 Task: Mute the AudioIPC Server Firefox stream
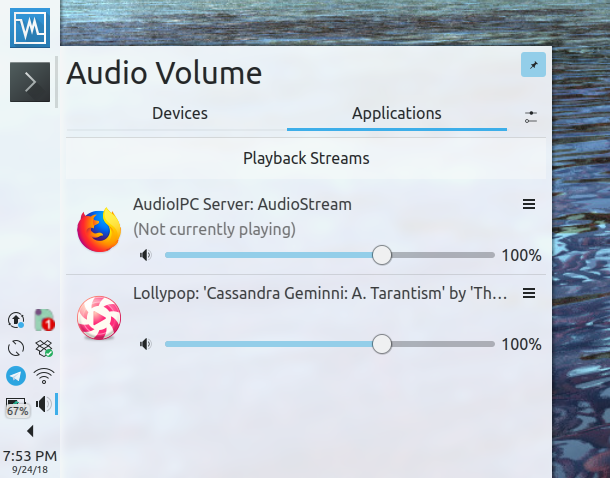[x=145, y=255]
